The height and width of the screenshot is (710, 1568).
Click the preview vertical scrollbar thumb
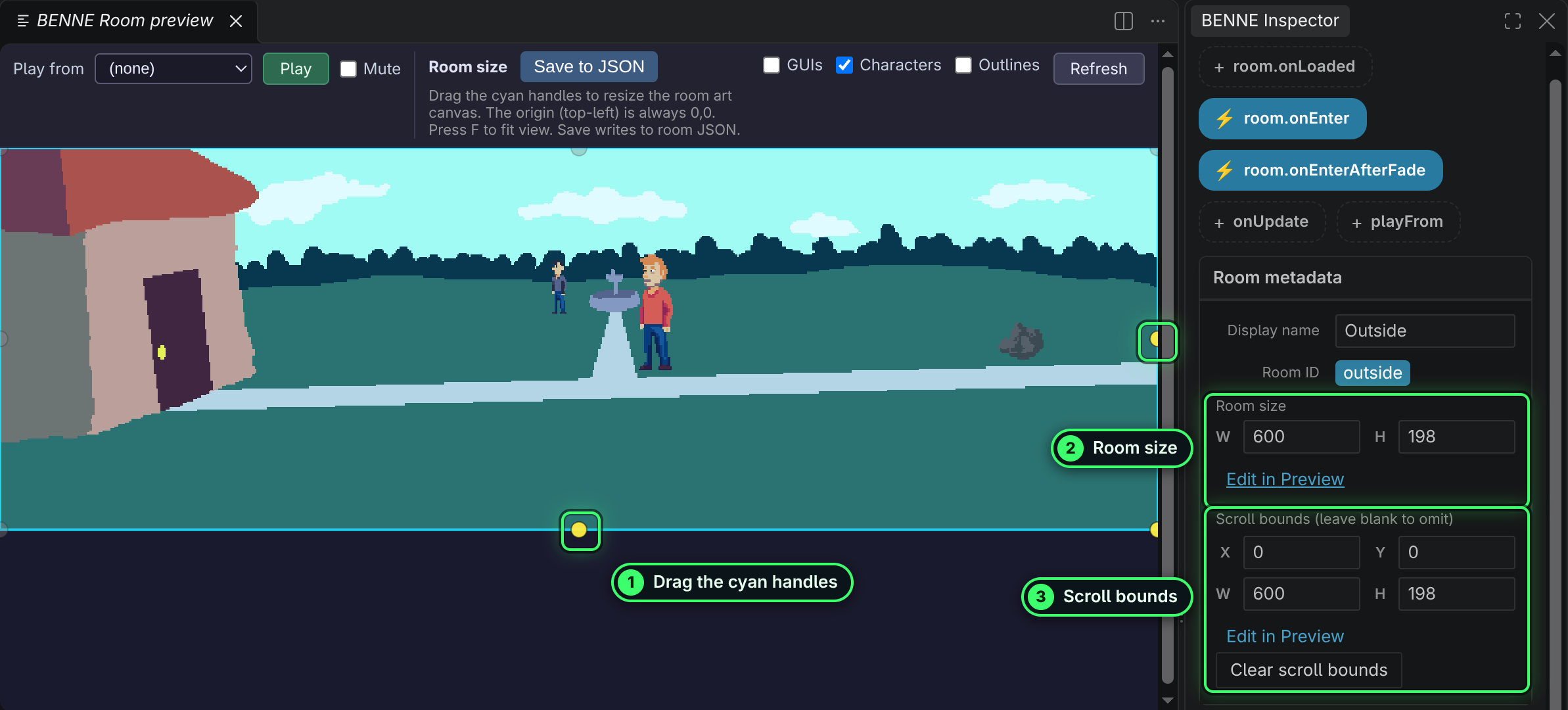1168,375
